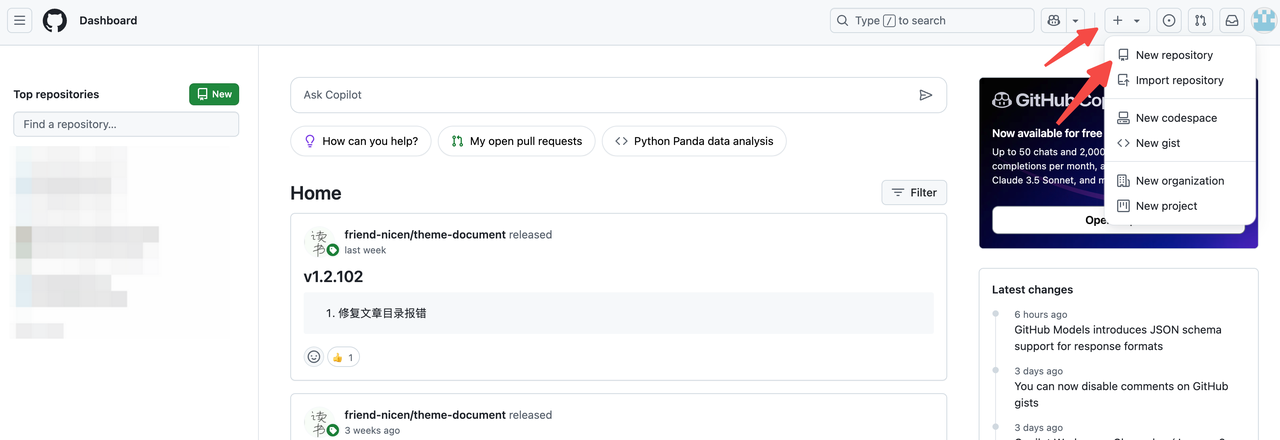The height and width of the screenshot is (440, 1280).
Task: Choose Import repository menu item
Action: pos(1179,80)
